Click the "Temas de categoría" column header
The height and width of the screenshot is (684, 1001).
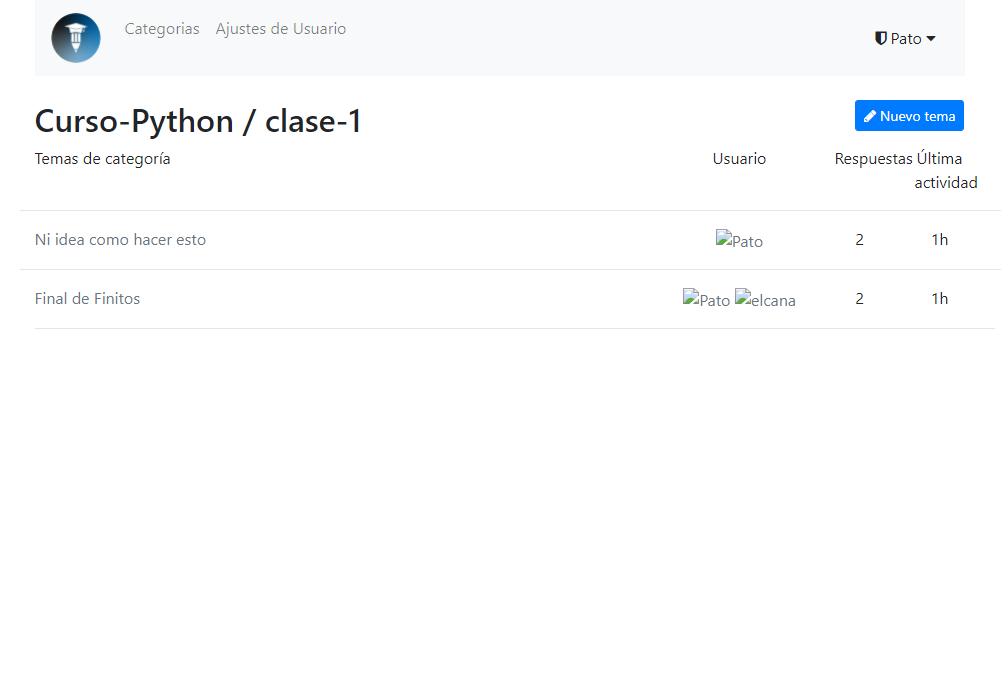tap(102, 158)
